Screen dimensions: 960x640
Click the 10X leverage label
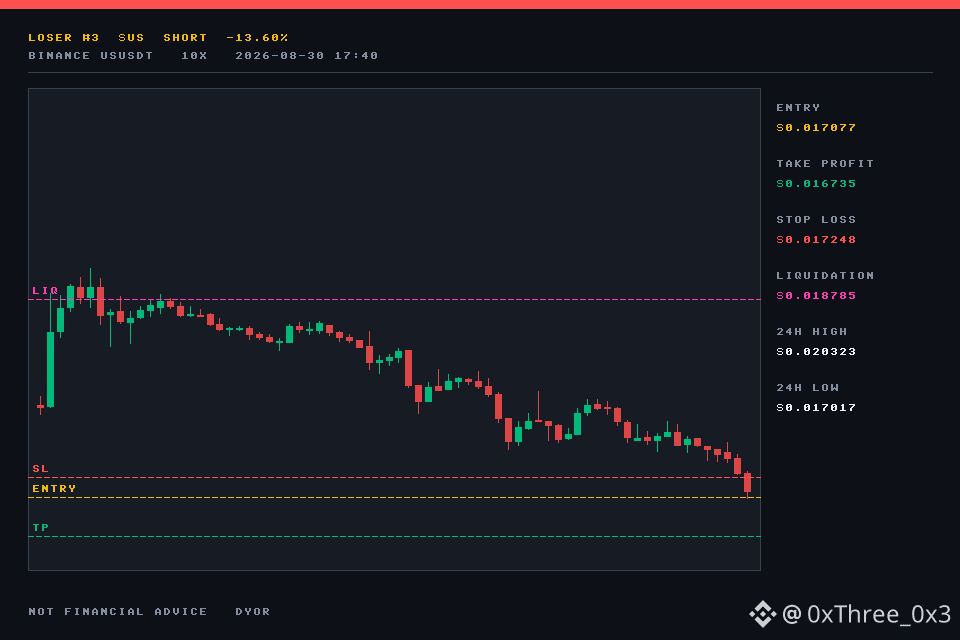194,56
